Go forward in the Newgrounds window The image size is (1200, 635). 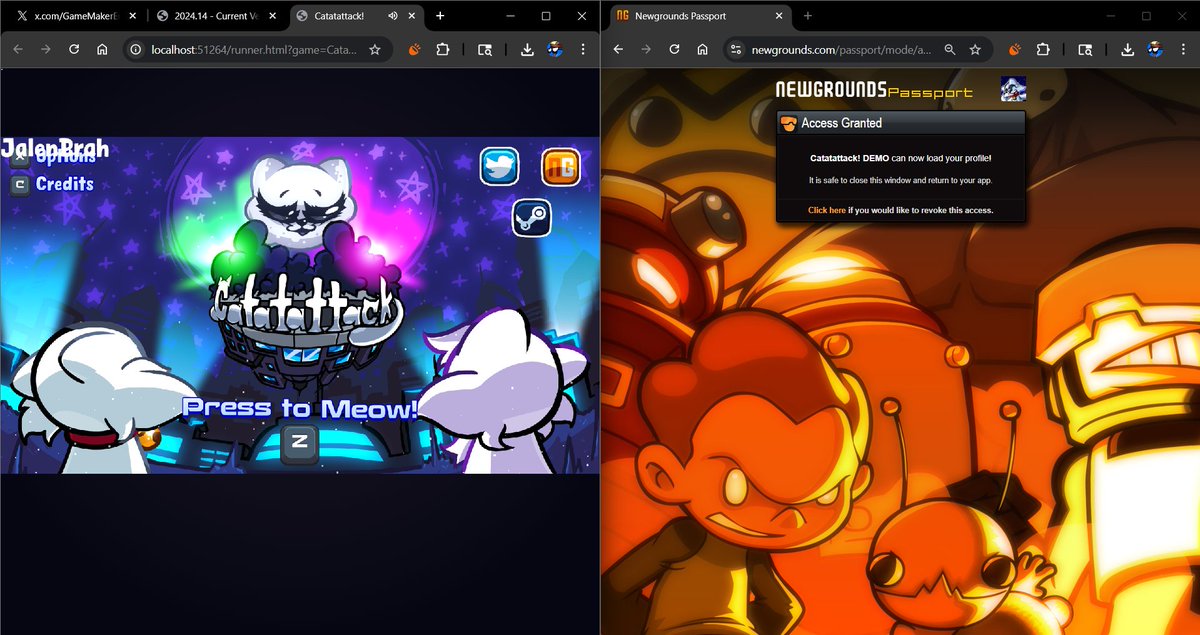click(646, 49)
